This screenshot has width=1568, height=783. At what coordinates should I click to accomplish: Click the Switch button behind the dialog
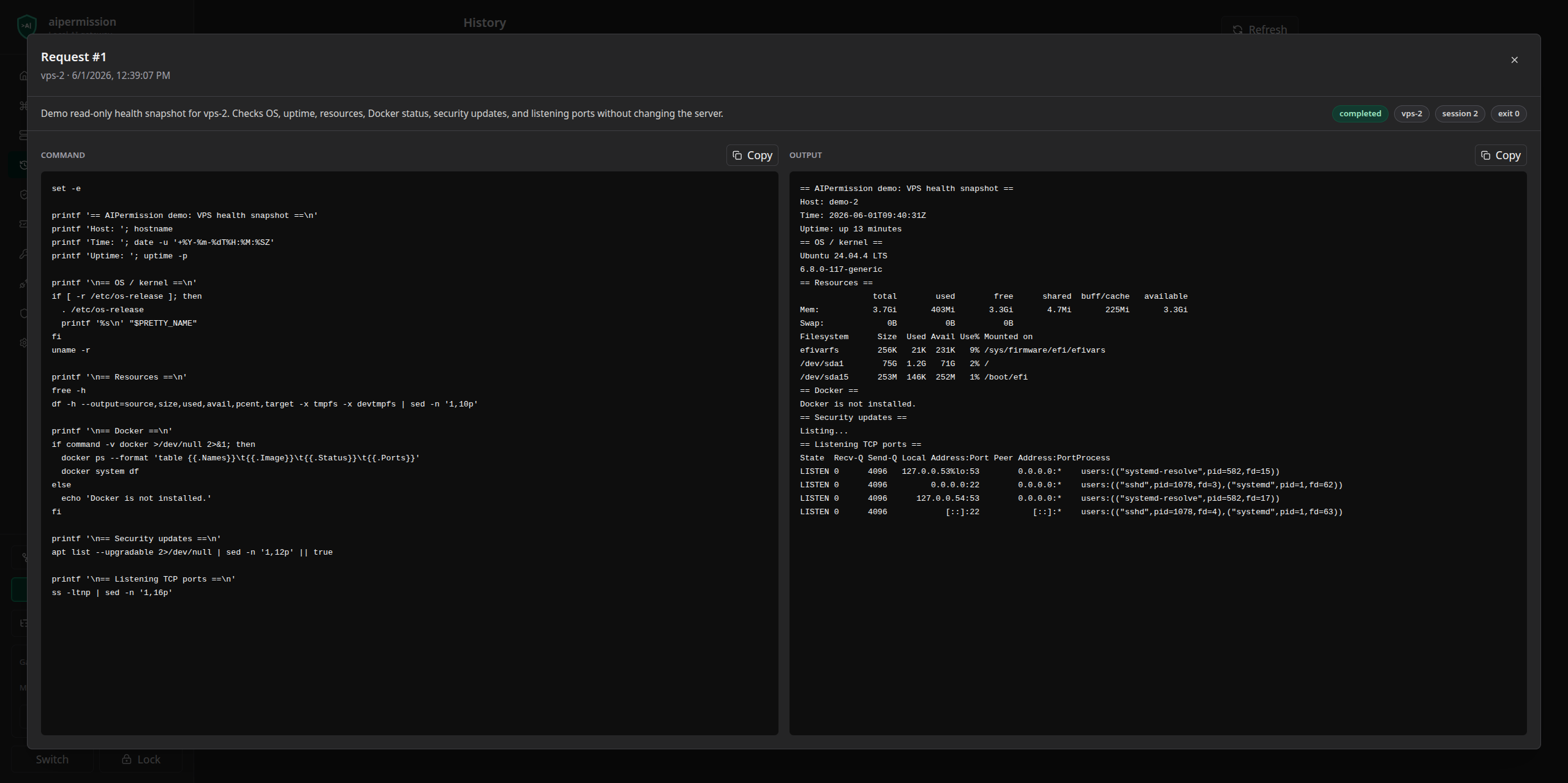click(52, 759)
